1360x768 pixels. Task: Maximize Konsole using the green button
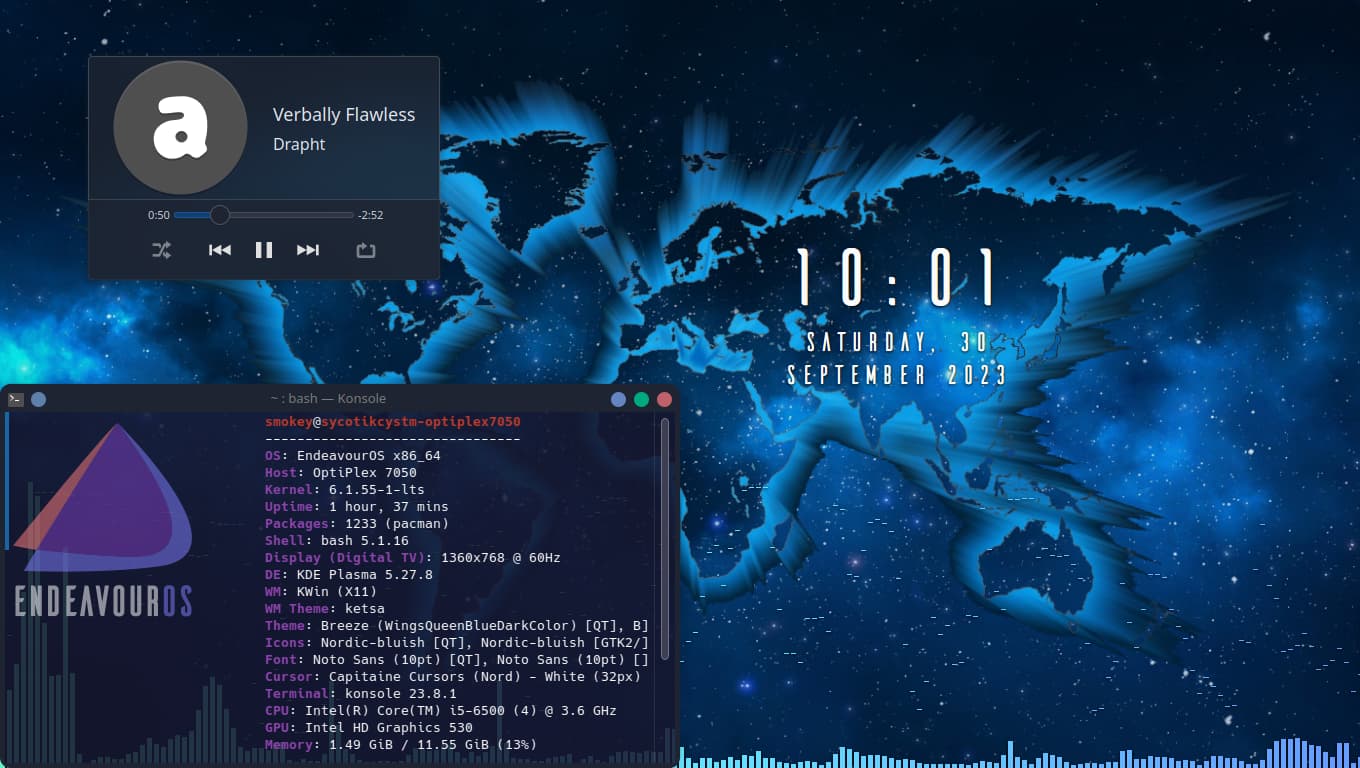tap(641, 399)
